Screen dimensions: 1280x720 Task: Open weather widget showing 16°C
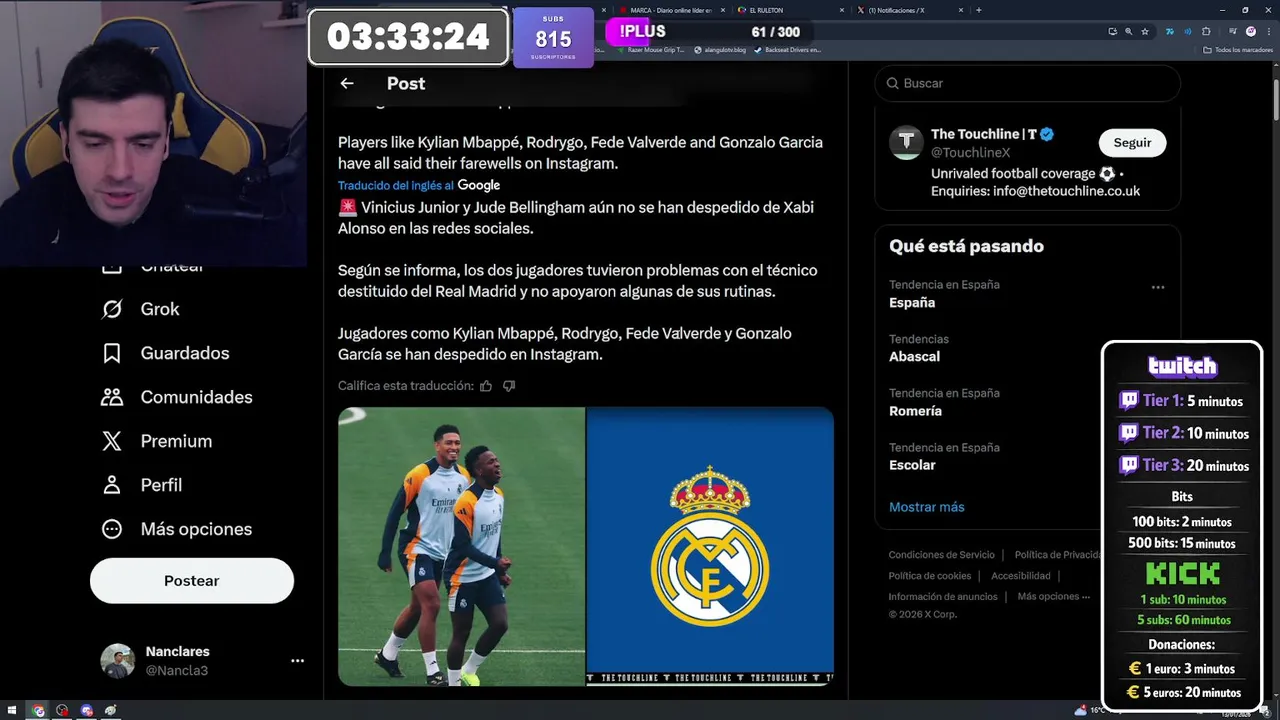click(1090, 710)
